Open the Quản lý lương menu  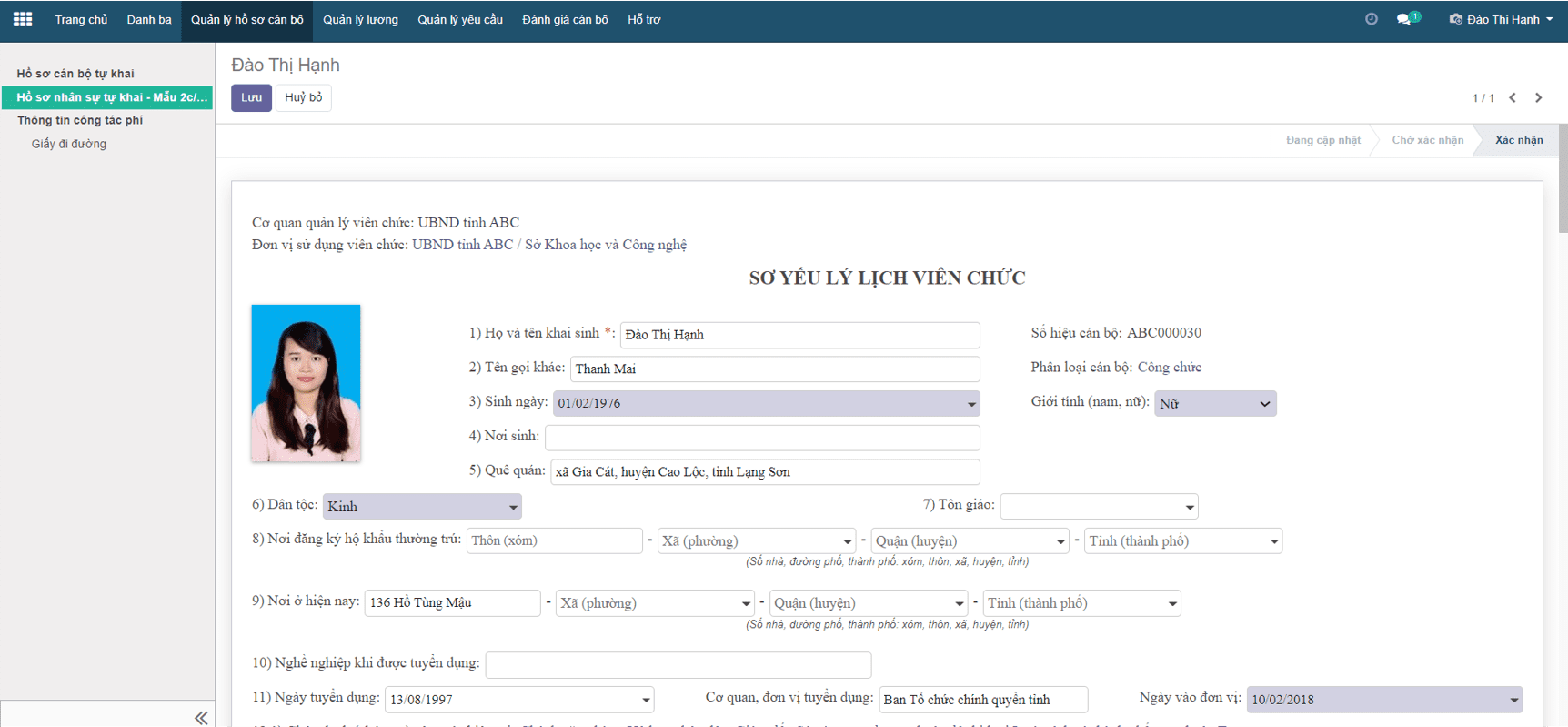click(360, 19)
